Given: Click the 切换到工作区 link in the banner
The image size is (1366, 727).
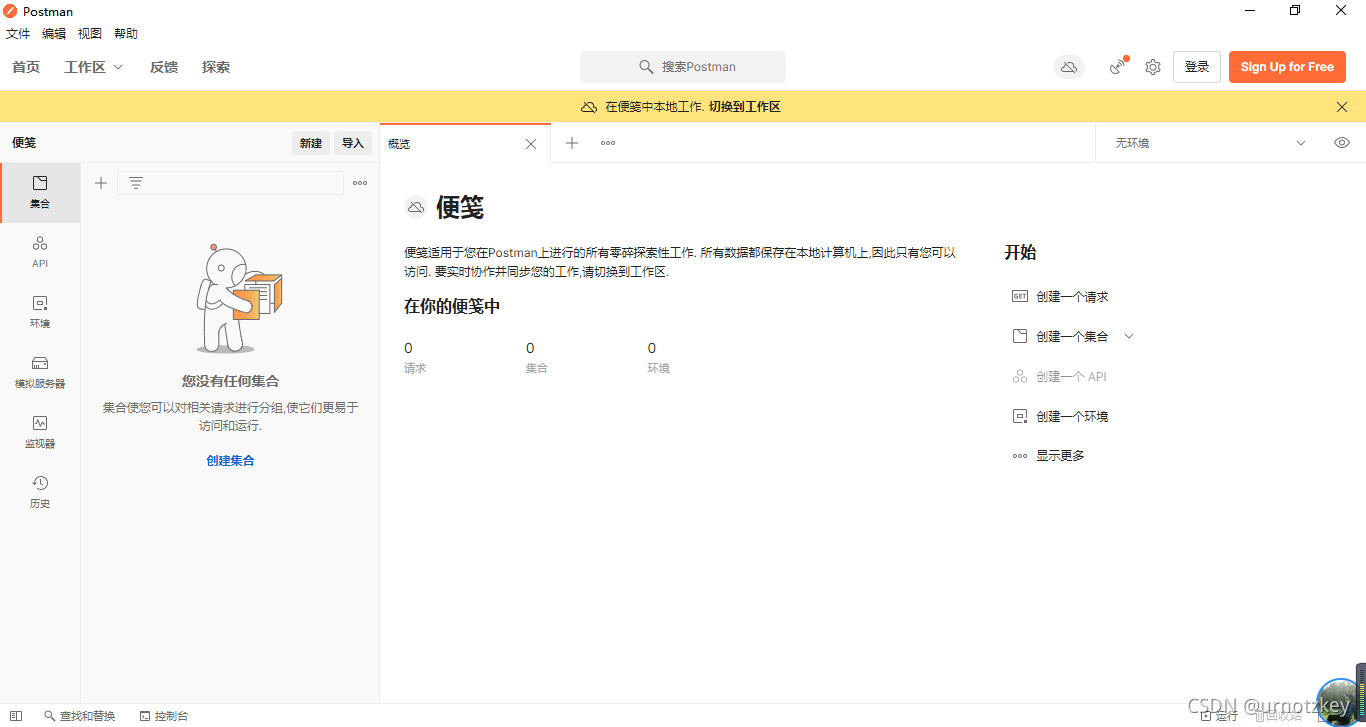Looking at the screenshot, I should coord(745,107).
